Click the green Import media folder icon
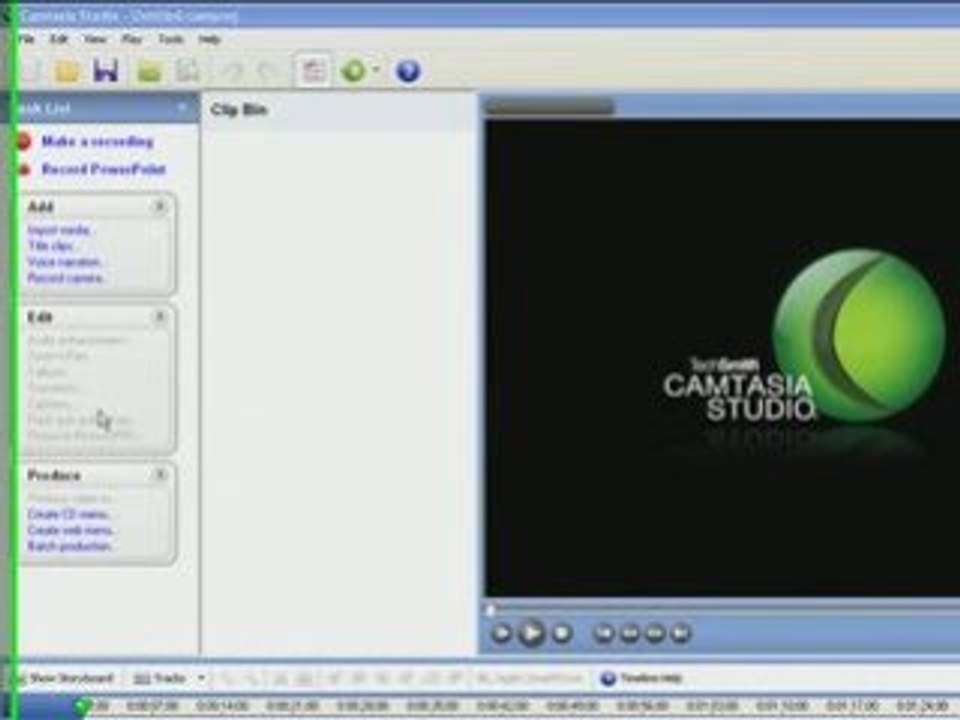The width and height of the screenshot is (960, 720). click(x=149, y=72)
